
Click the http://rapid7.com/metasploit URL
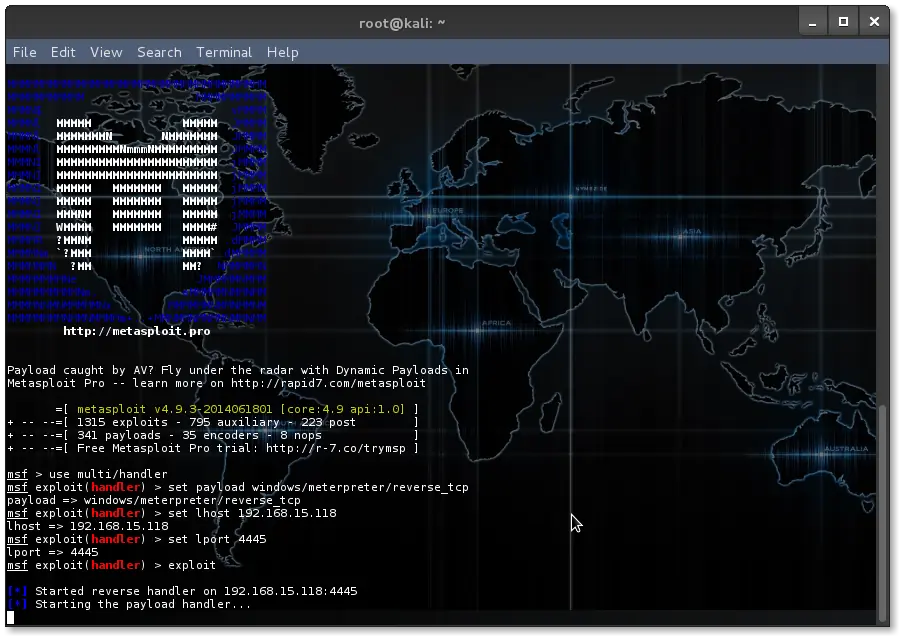(329, 383)
